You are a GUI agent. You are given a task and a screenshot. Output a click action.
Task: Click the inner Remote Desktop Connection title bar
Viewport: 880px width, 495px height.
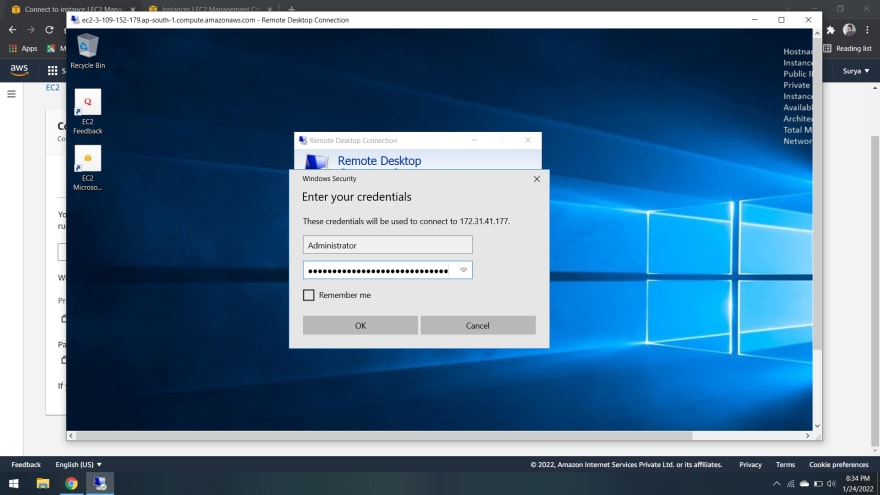(x=418, y=140)
